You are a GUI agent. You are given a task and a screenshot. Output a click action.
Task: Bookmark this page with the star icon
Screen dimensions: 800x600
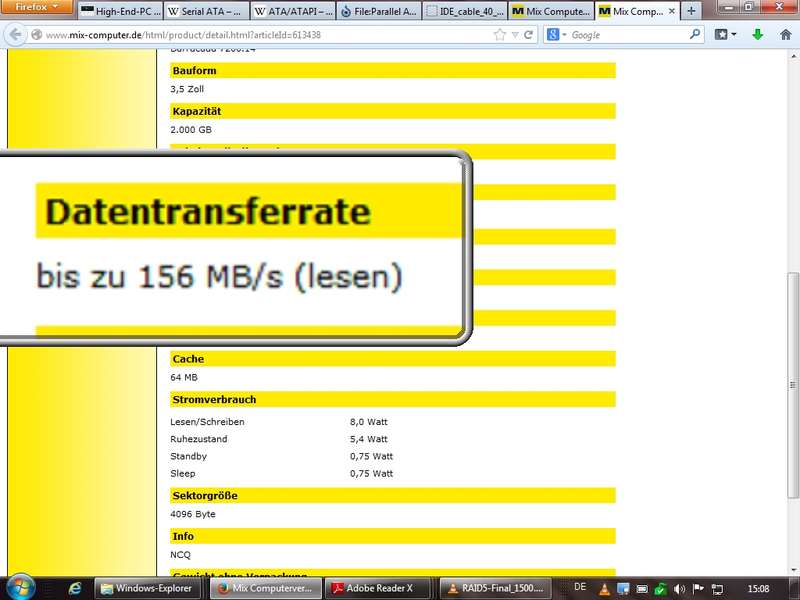tap(500, 35)
